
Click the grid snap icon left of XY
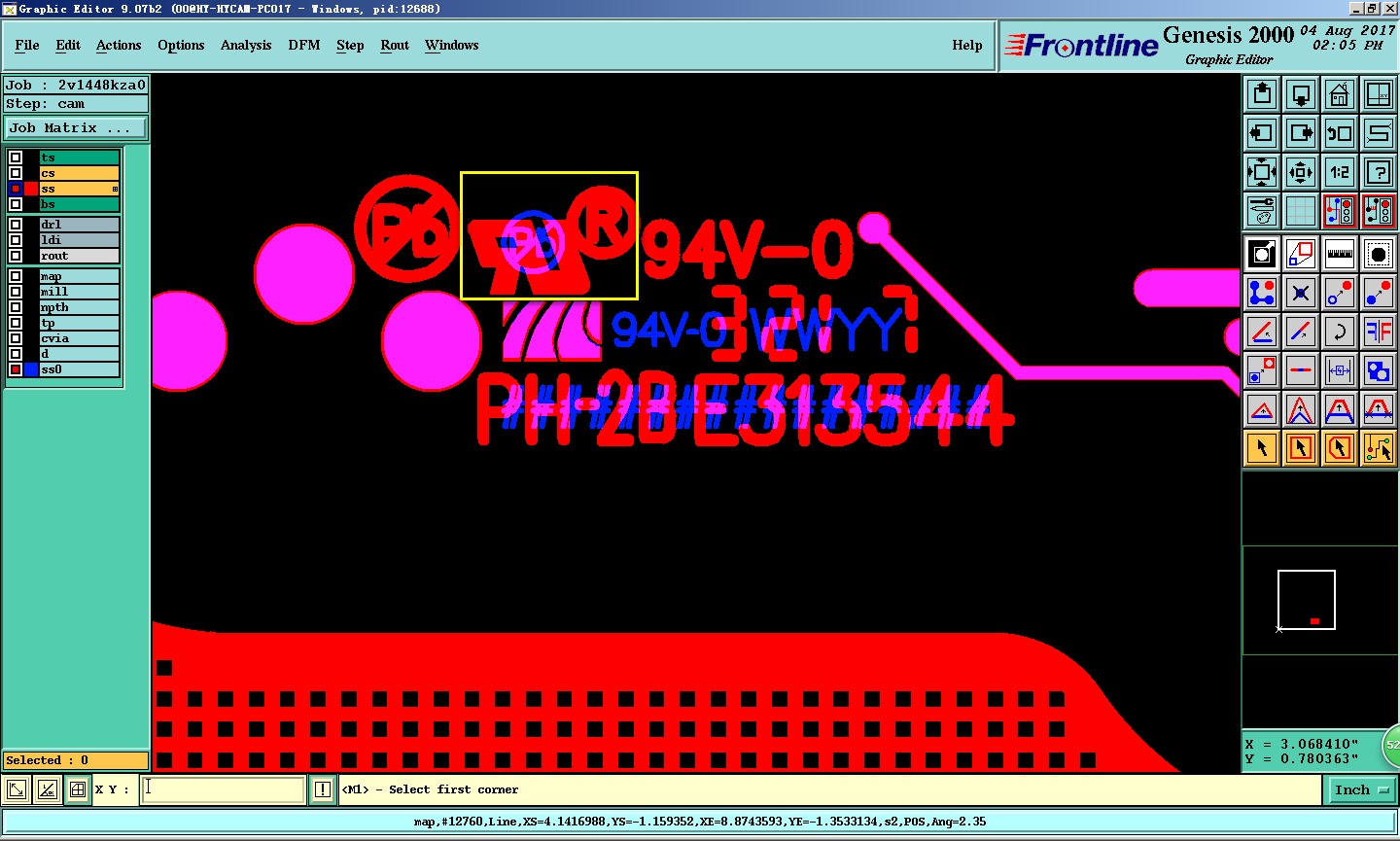pyautogui.click(x=78, y=789)
